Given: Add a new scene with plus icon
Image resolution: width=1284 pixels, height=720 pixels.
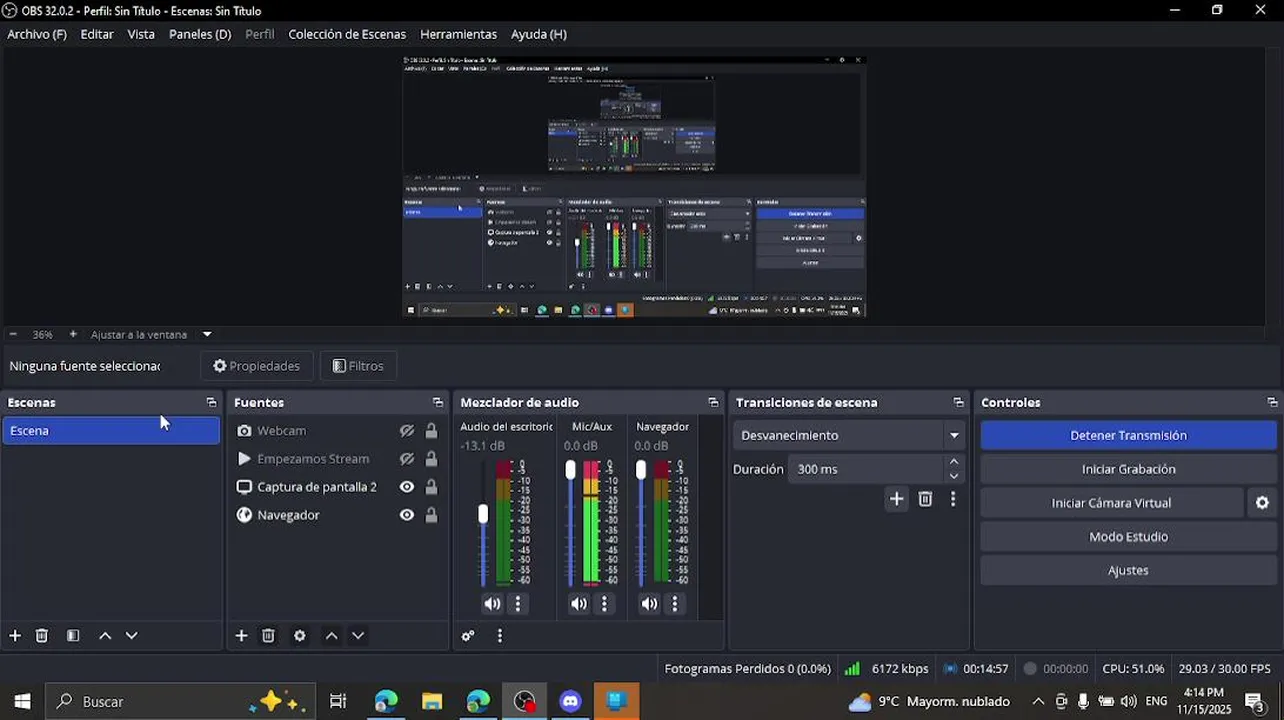Looking at the screenshot, I should 15,636.
